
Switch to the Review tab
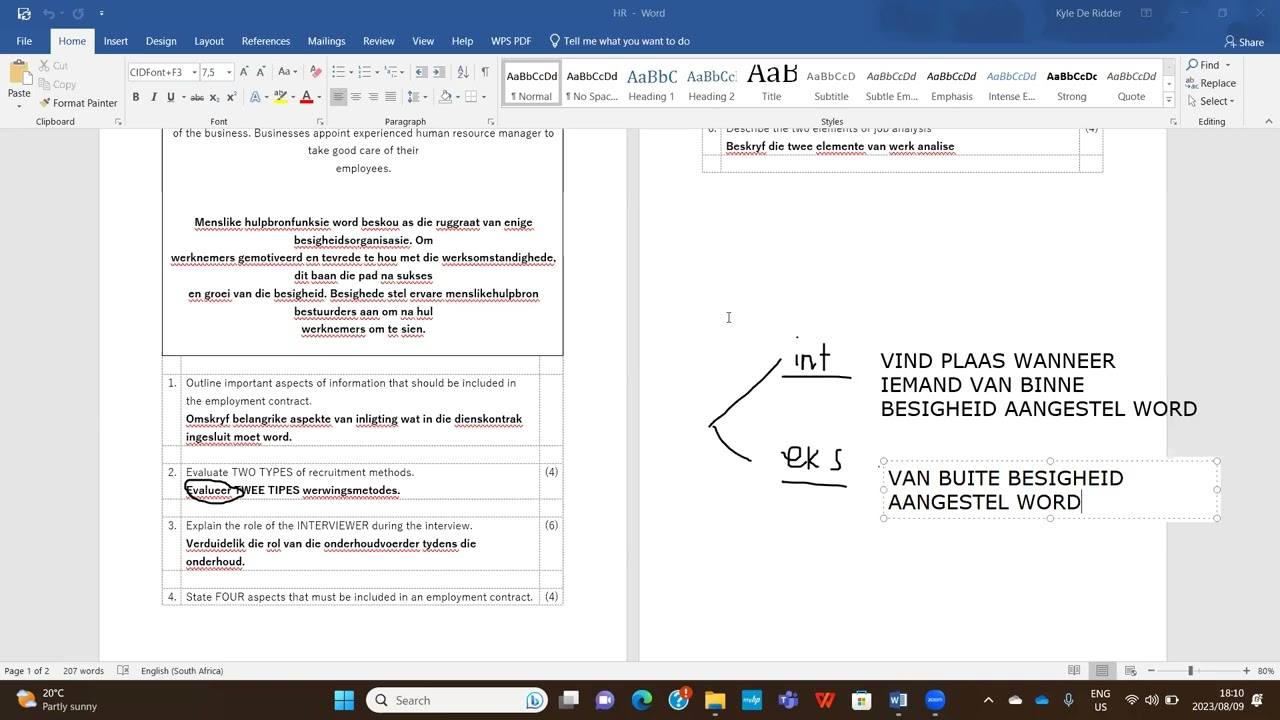(379, 41)
